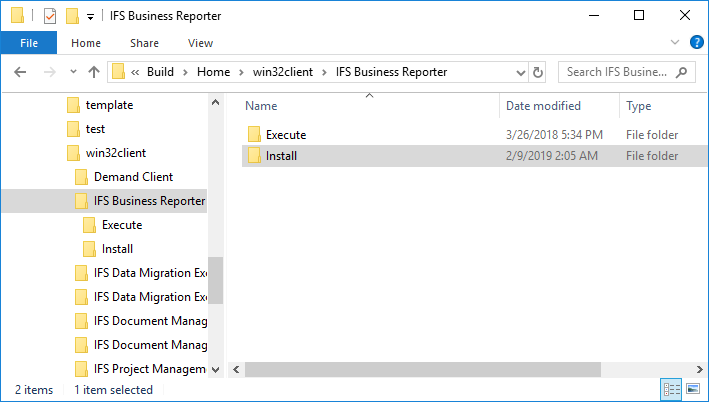This screenshot has height=402, width=709.
Task: Select the Execute folder in the file list
Action: point(286,135)
